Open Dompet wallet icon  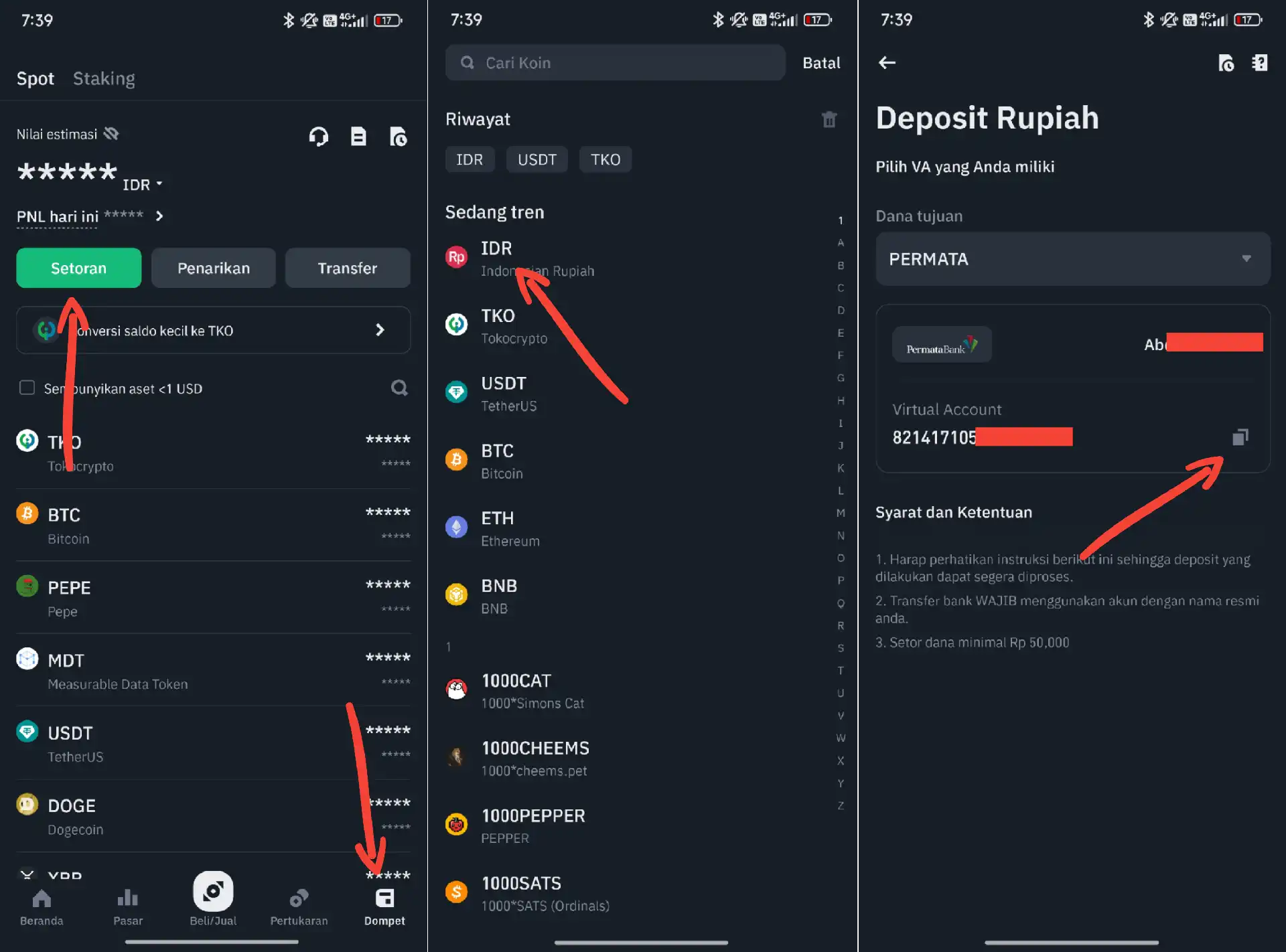[385, 898]
